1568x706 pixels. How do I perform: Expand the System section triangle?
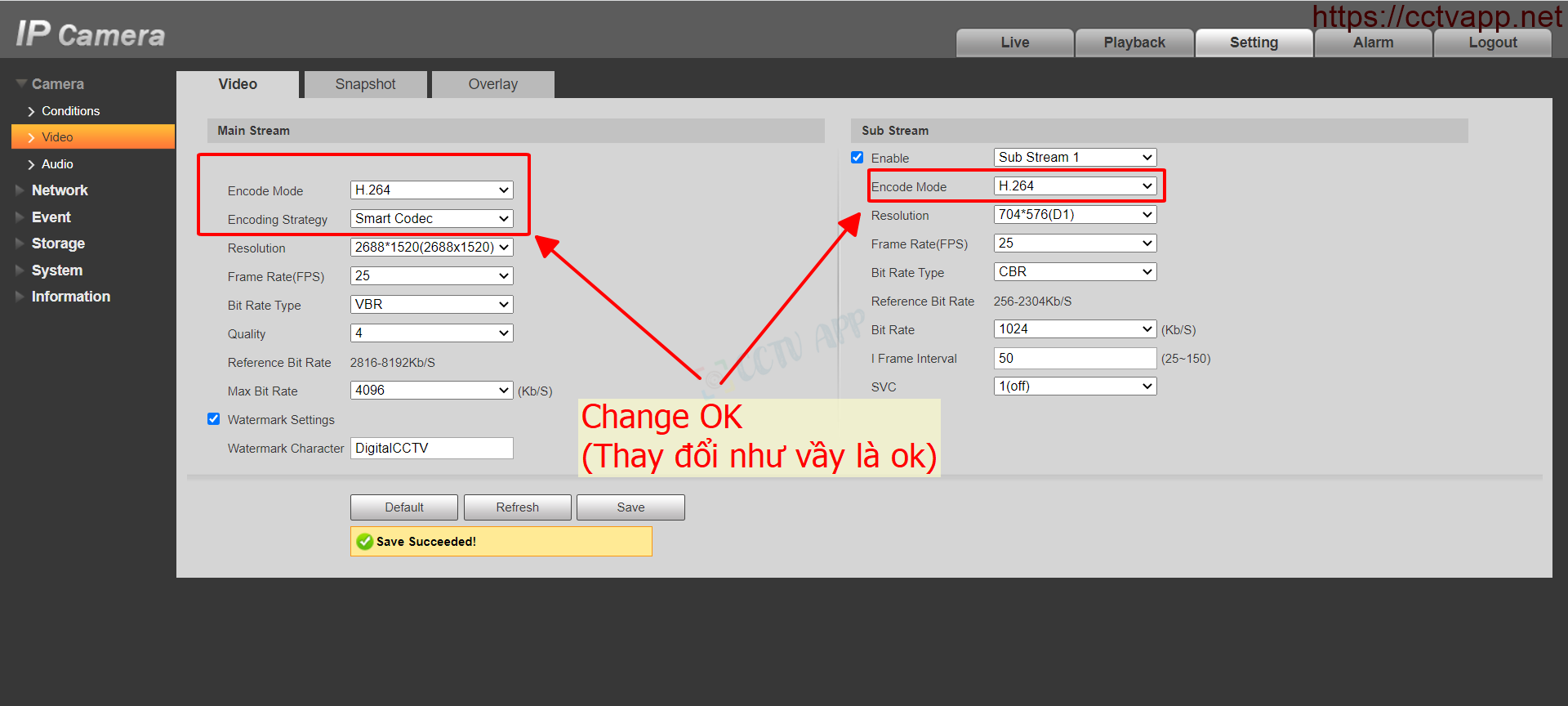(x=20, y=270)
